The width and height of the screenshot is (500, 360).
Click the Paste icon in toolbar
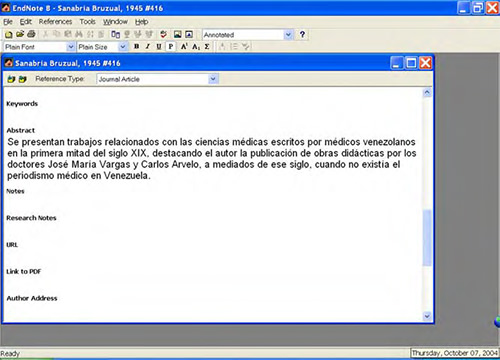[68, 34]
